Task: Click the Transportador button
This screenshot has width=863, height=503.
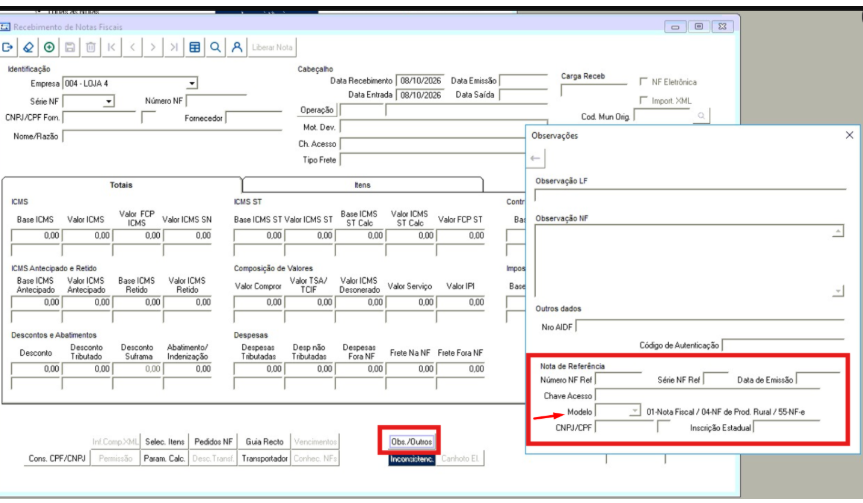Action: click(x=264, y=458)
